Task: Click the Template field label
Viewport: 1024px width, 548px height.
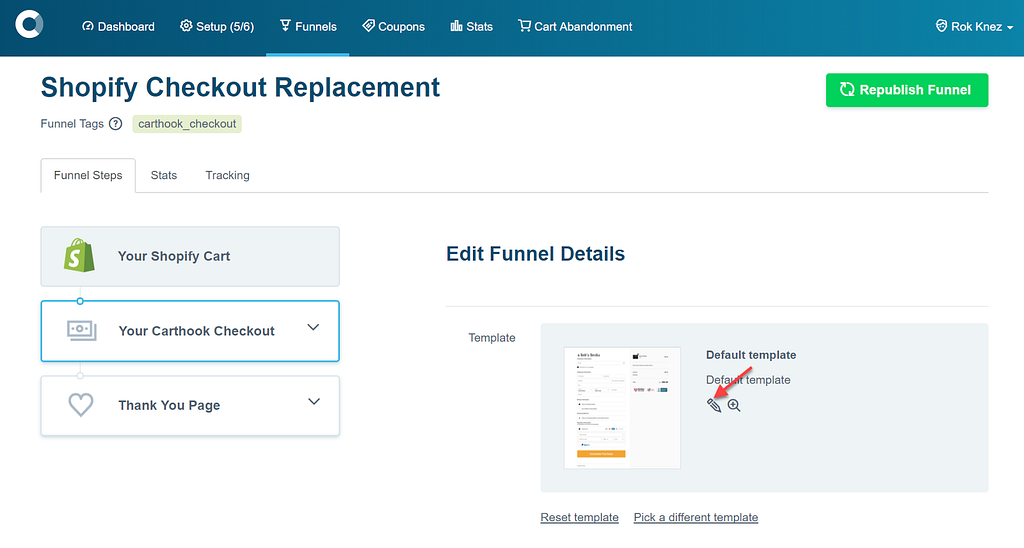Action: click(492, 338)
